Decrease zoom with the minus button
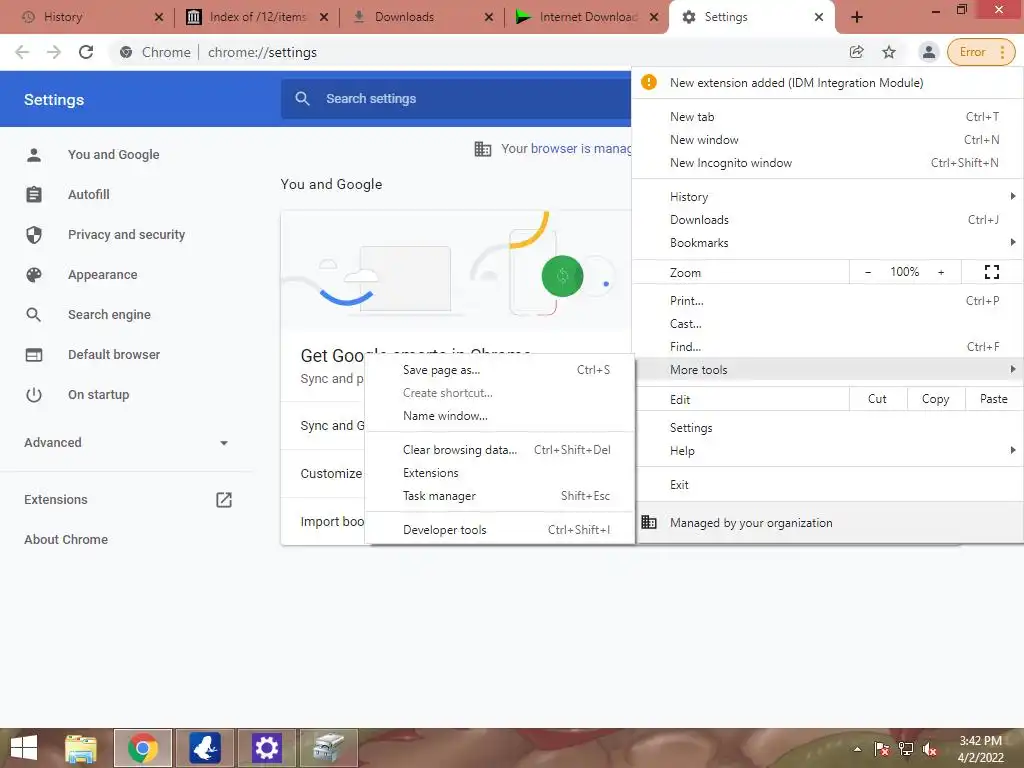This screenshot has width=1024, height=768. [x=868, y=272]
